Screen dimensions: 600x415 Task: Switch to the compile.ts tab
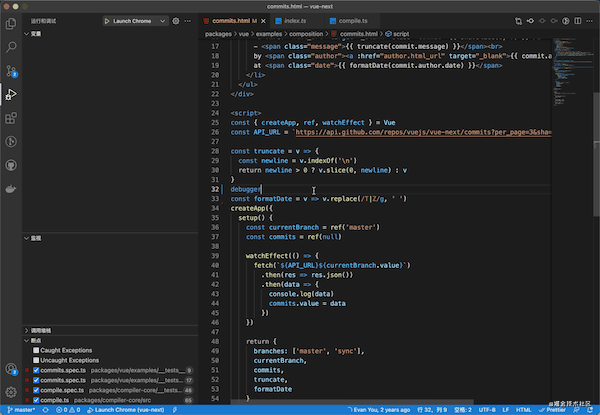click(x=353, y=21)
